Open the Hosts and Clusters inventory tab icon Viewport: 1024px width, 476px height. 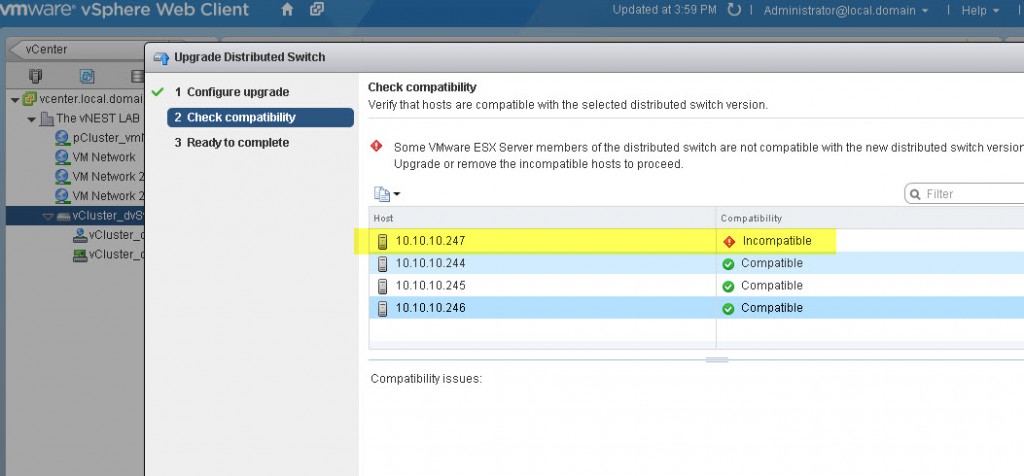36,76
